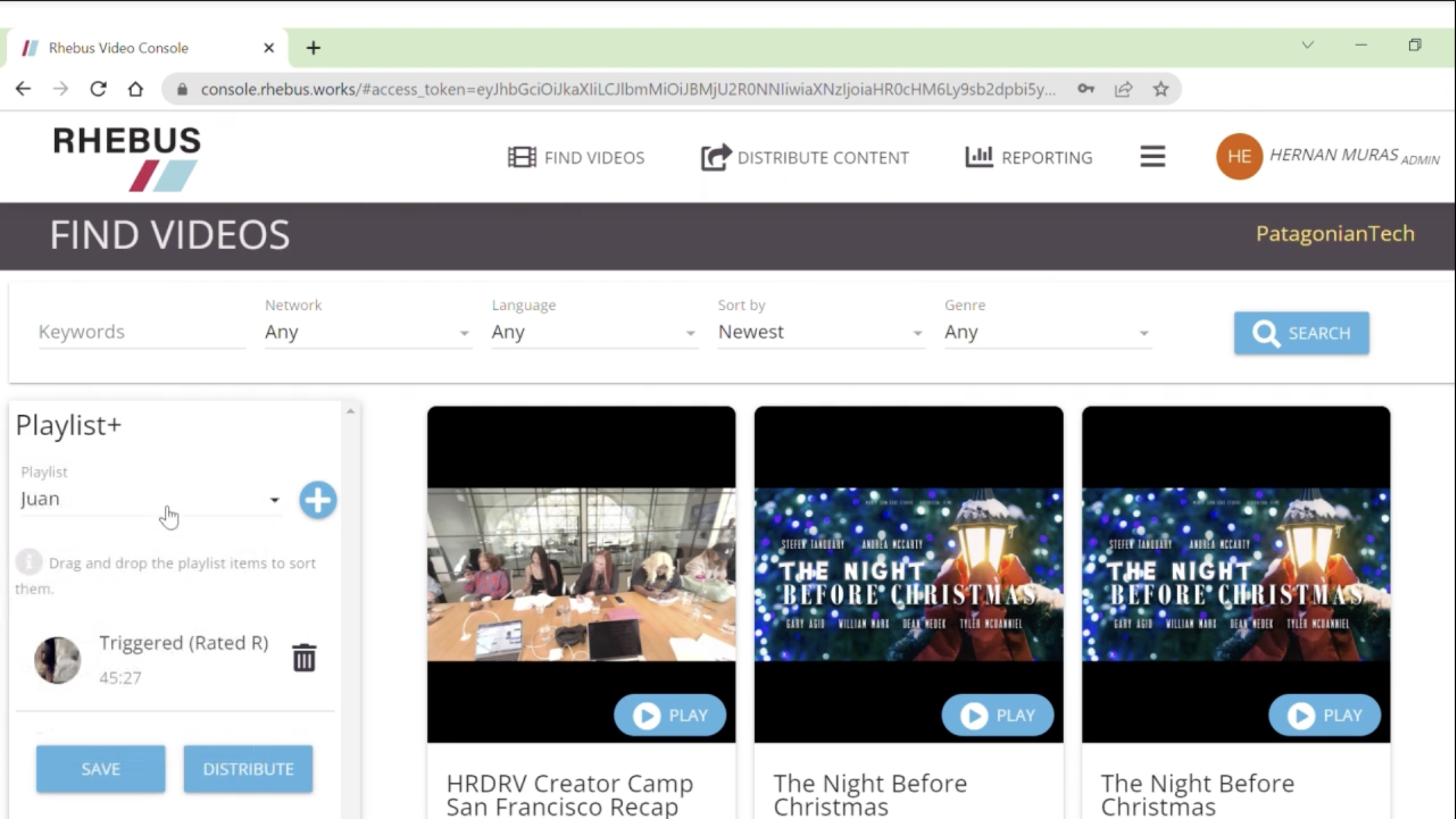Click the share page icon
The width and height of the screenshot is (1456, 819).
[x=1123, y=89]
